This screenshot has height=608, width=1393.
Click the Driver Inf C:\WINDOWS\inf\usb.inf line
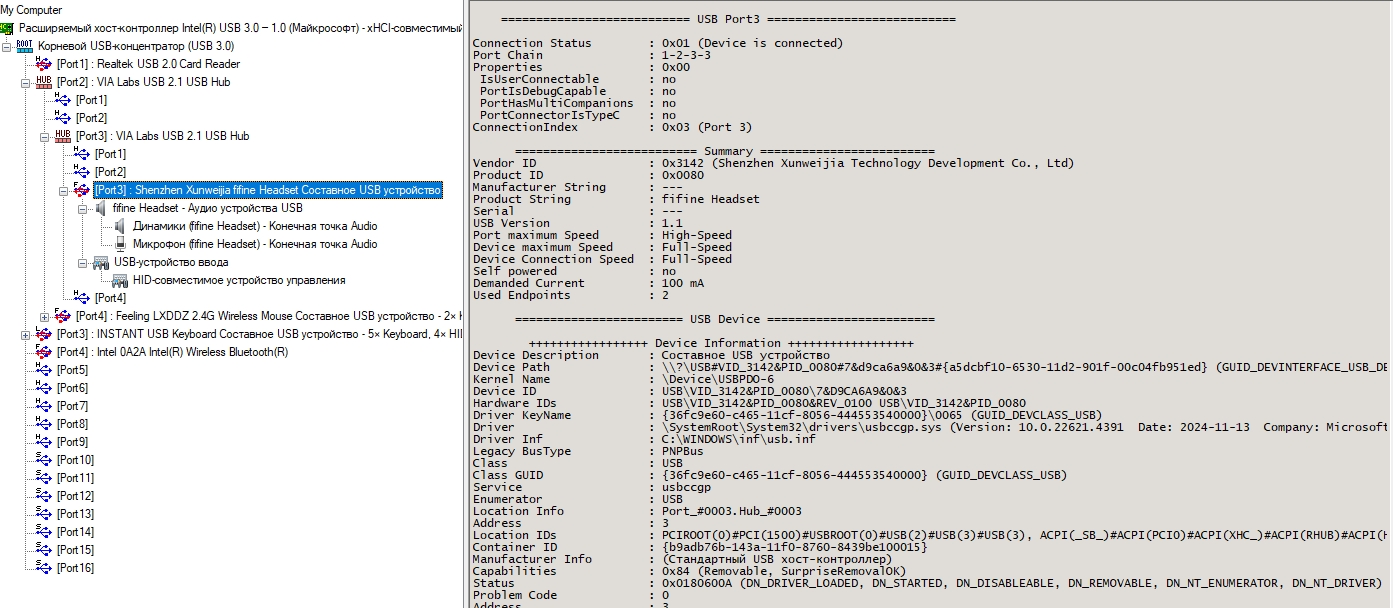pos(644,439)
